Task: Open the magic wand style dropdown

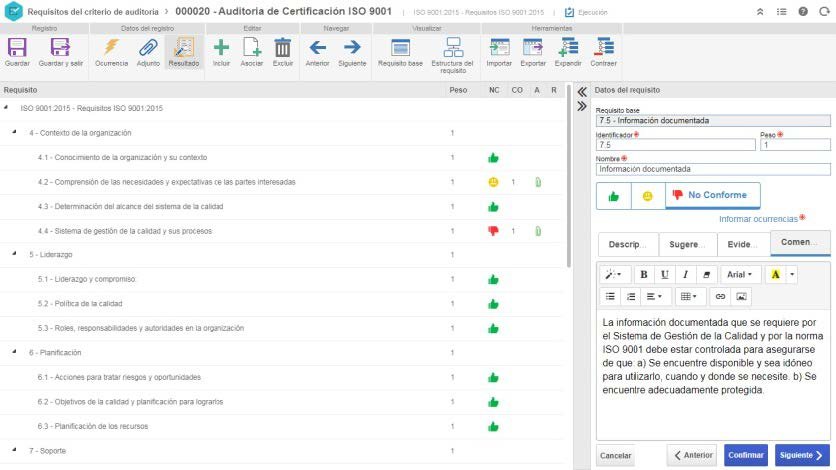Action: (x=614, y=274)
